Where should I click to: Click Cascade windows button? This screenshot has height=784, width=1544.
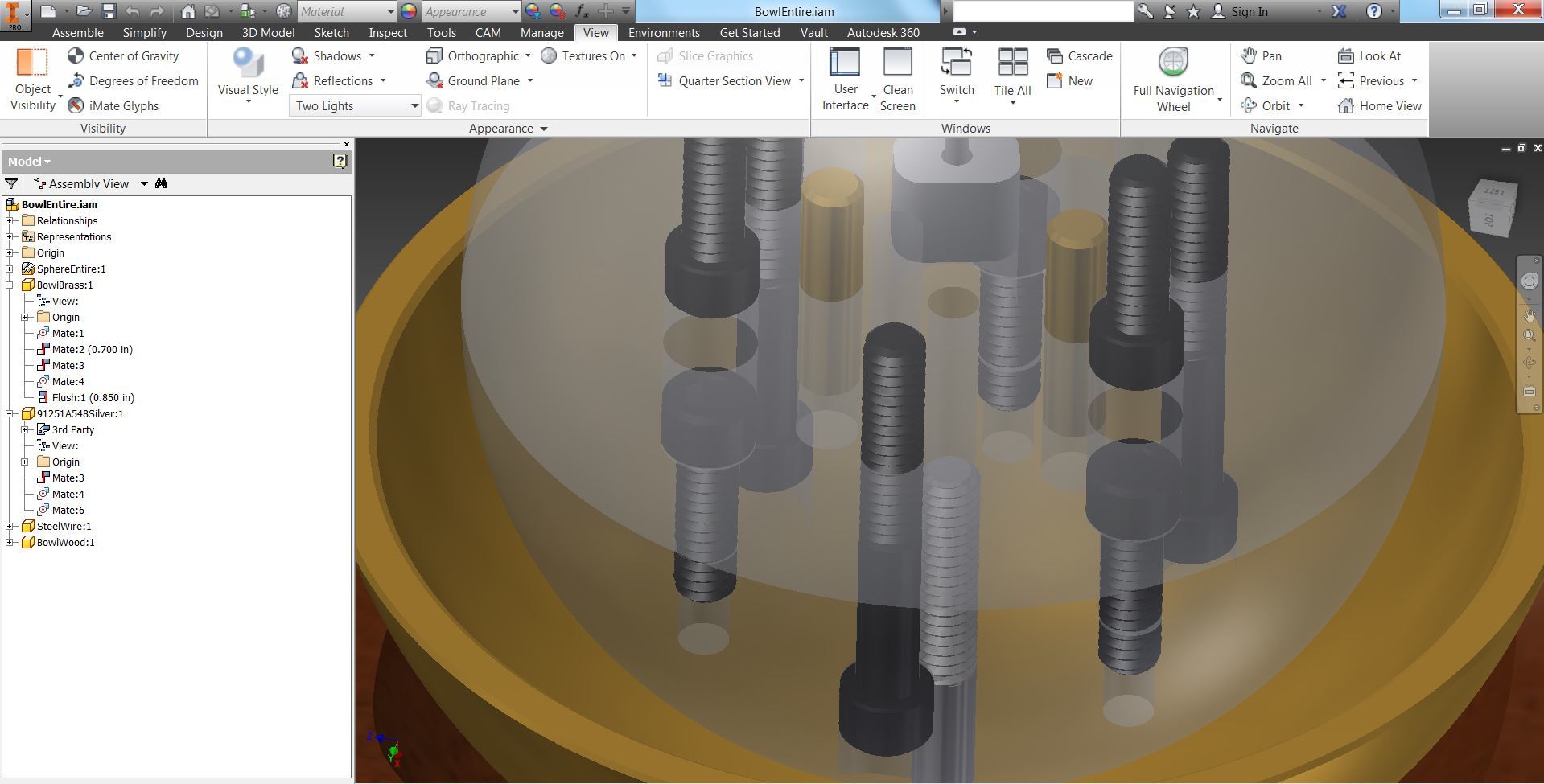pos(1080,55)
